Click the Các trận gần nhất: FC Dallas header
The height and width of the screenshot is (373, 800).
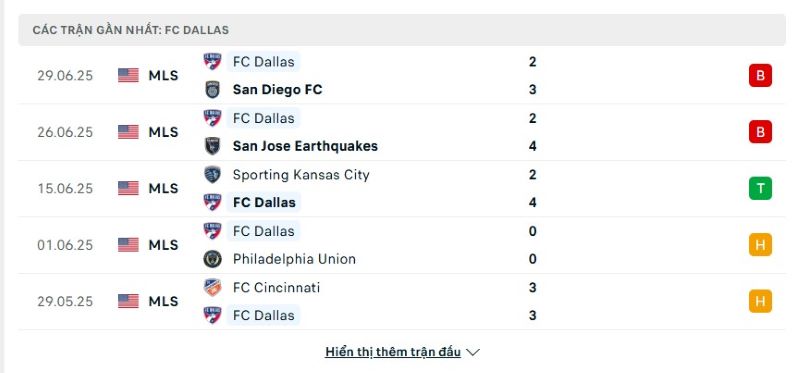131,30
